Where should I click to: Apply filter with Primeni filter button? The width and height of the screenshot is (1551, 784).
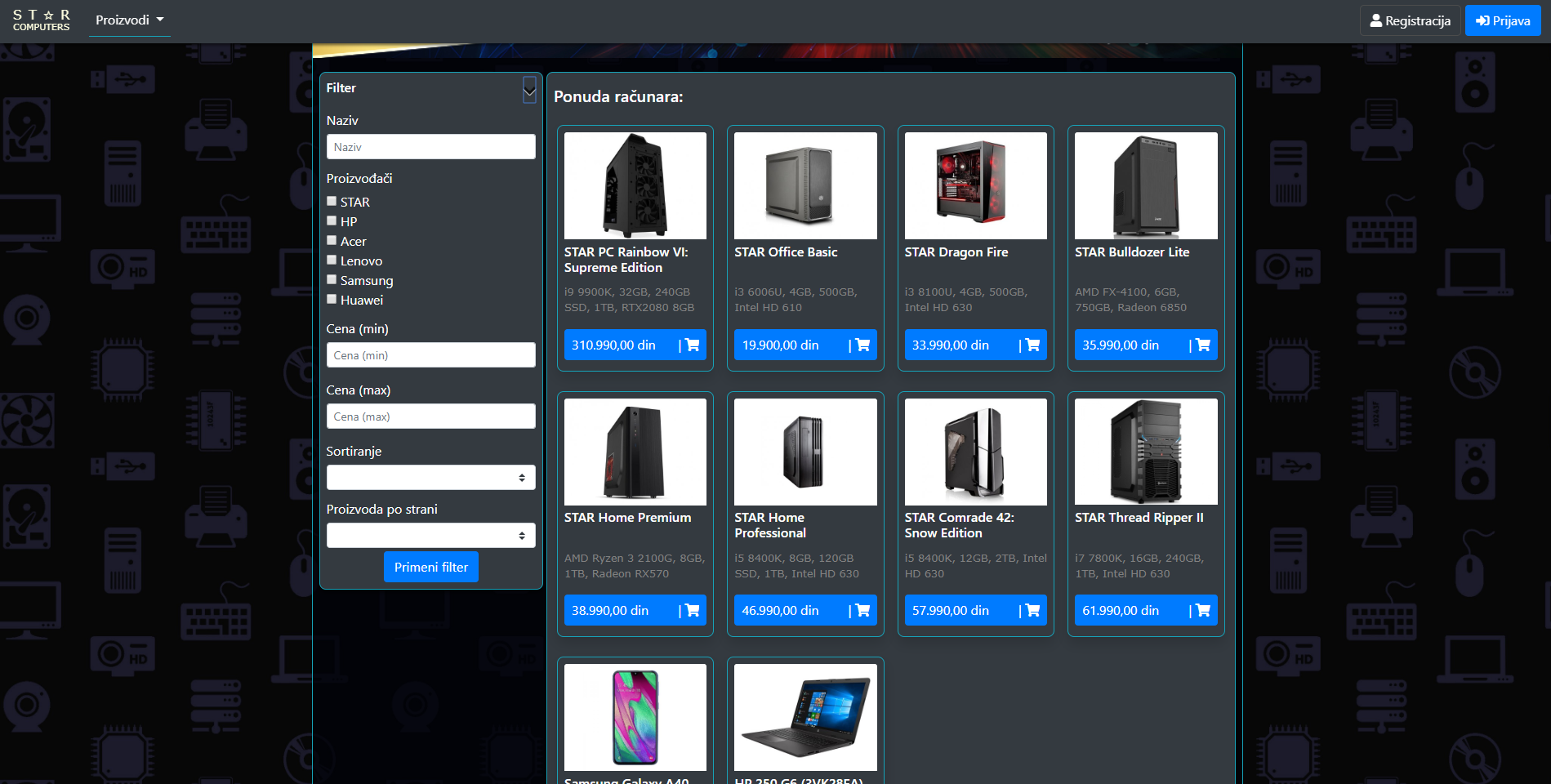[431, 567]
